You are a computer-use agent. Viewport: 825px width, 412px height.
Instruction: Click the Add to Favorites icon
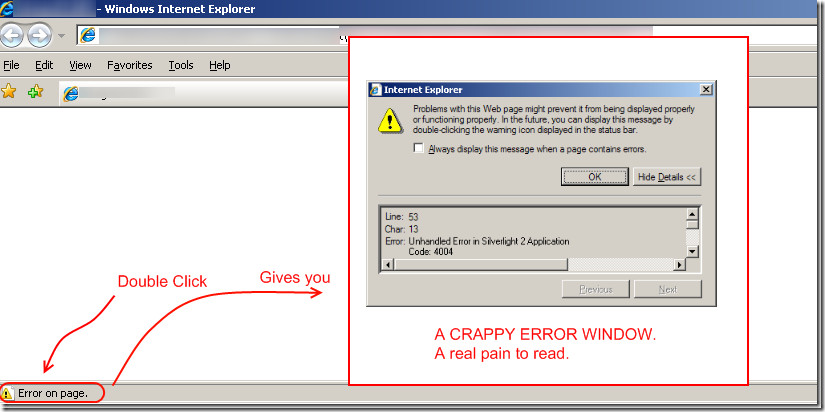point(35,92)
